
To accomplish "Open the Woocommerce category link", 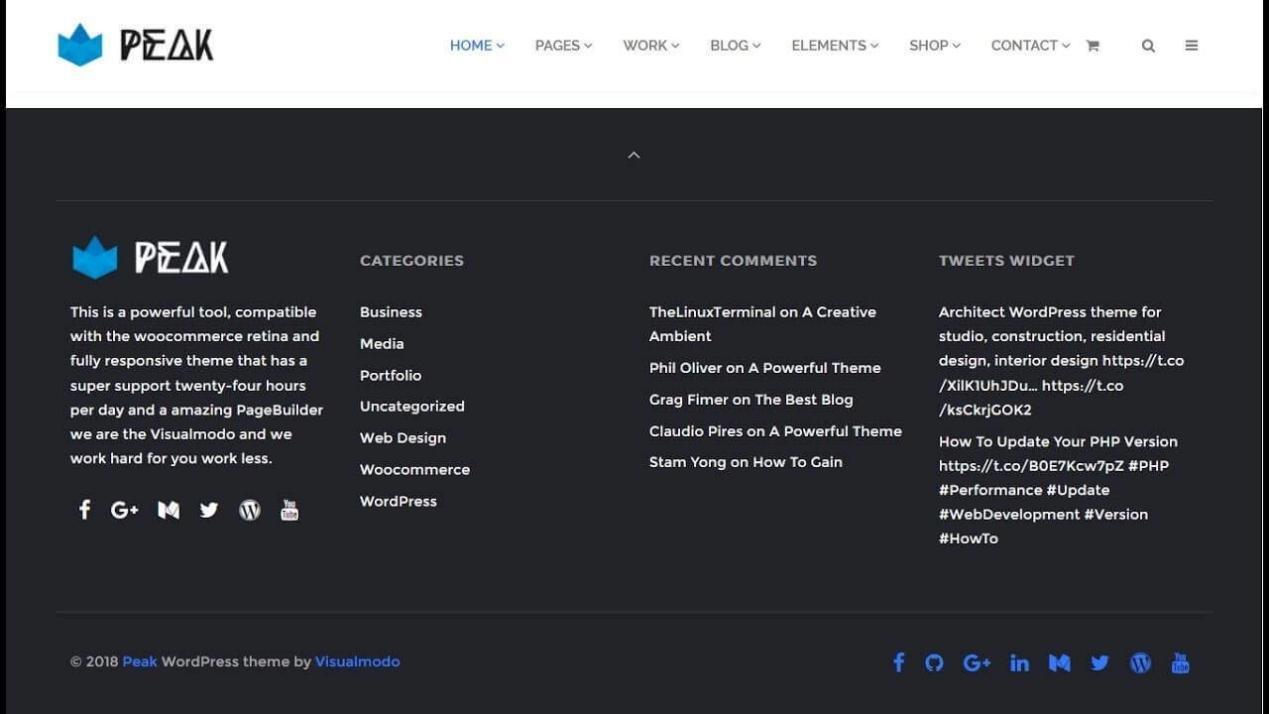I will click(x=415, y=470).
